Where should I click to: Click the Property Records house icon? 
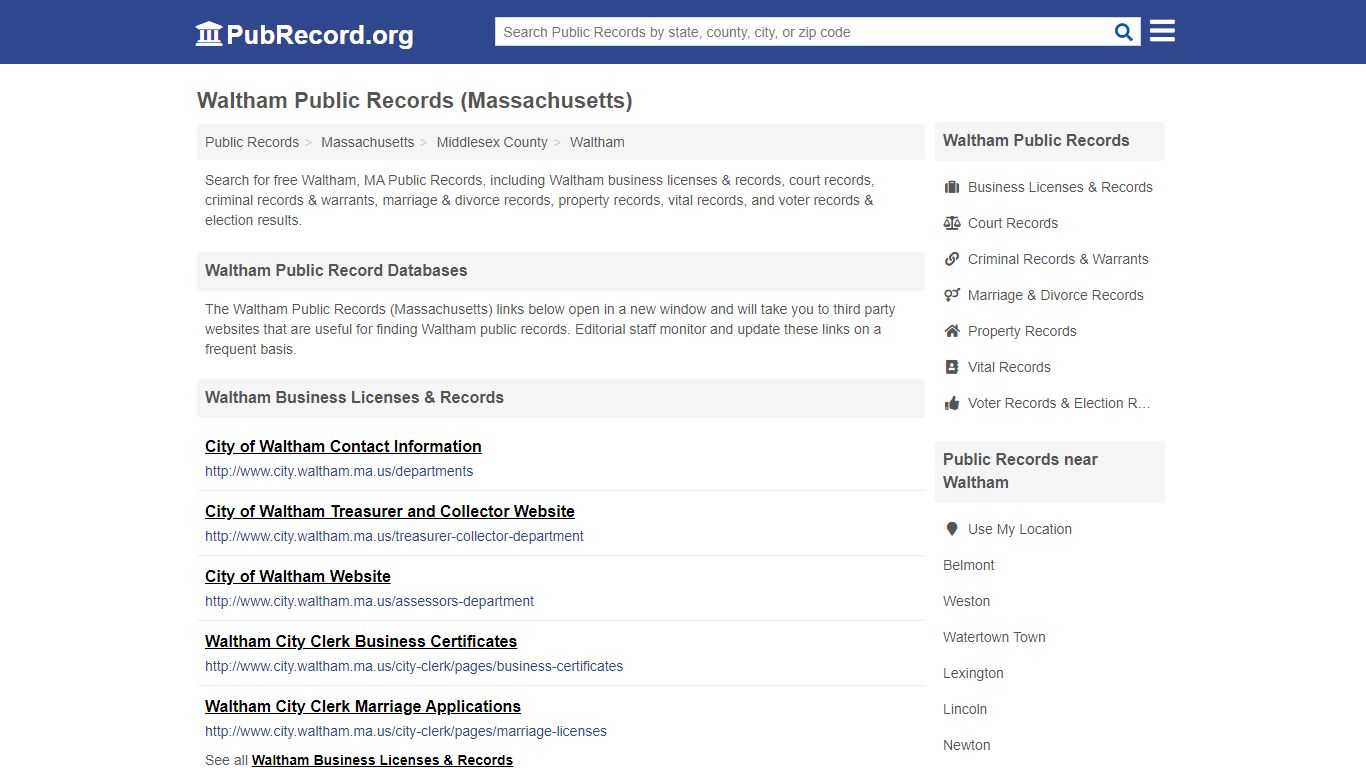coord(952,331)
